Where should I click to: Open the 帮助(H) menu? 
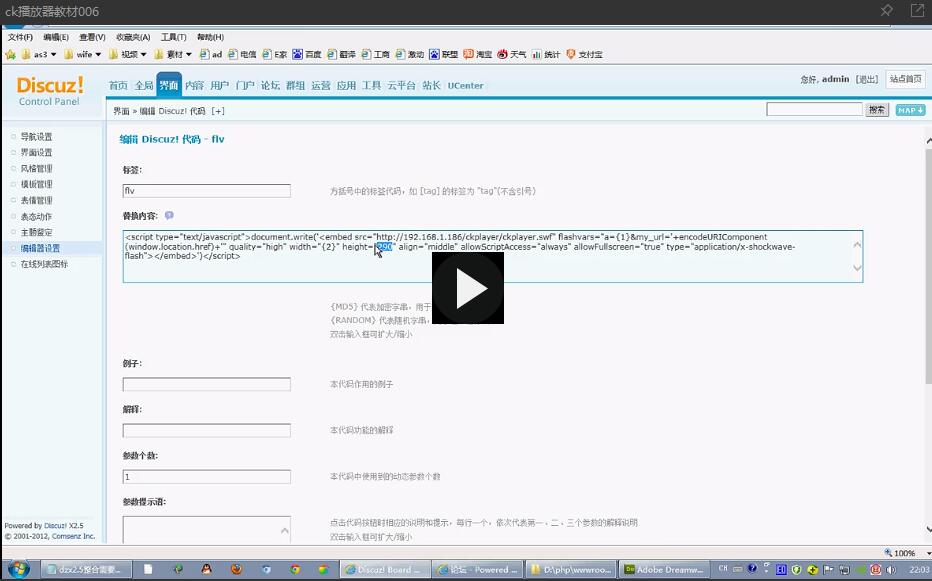click(210, 37)
